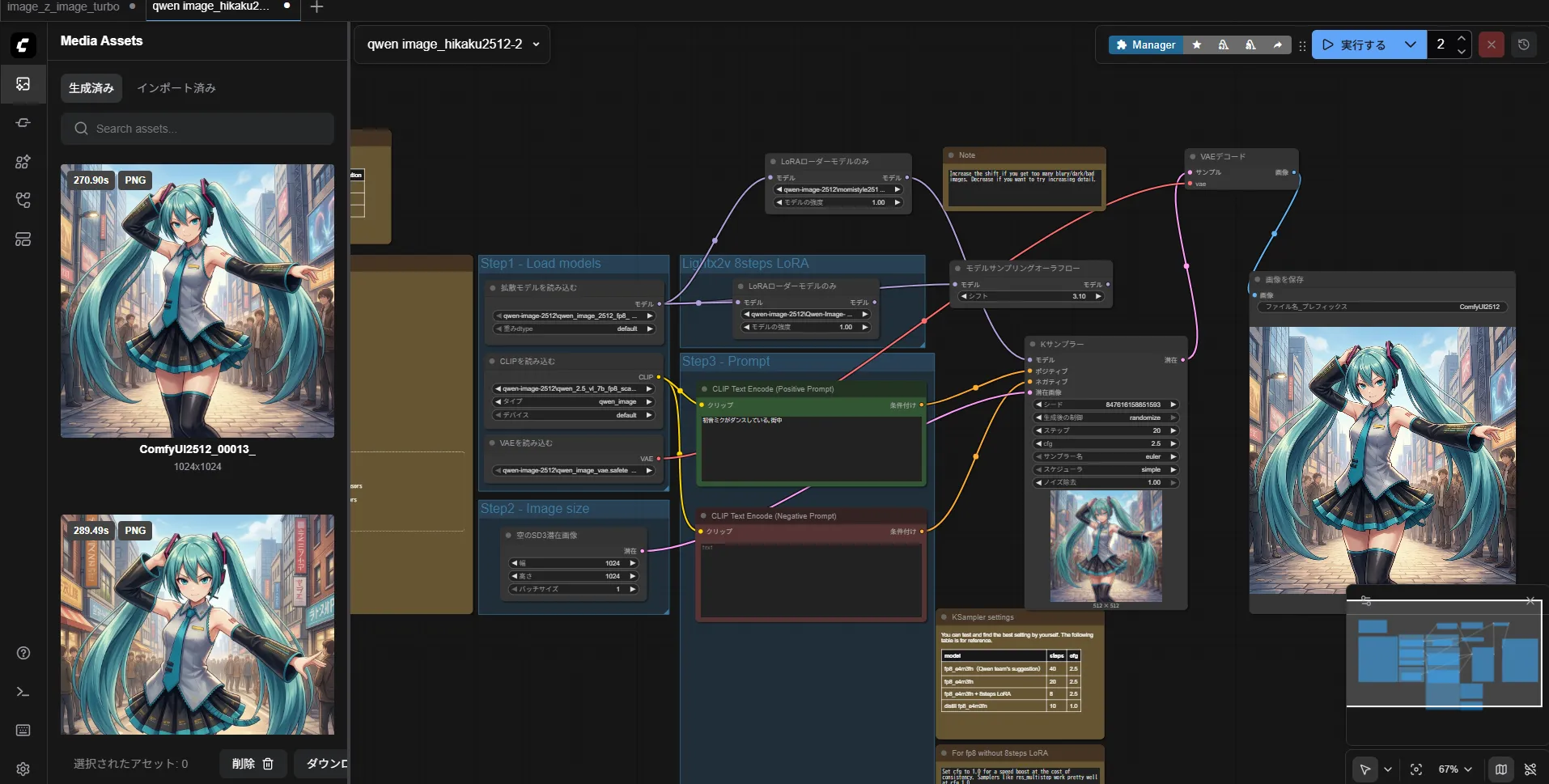Increase the batch count stepper
The width and height of the screenshot is (1549, 784).
tap(1461, 38)
